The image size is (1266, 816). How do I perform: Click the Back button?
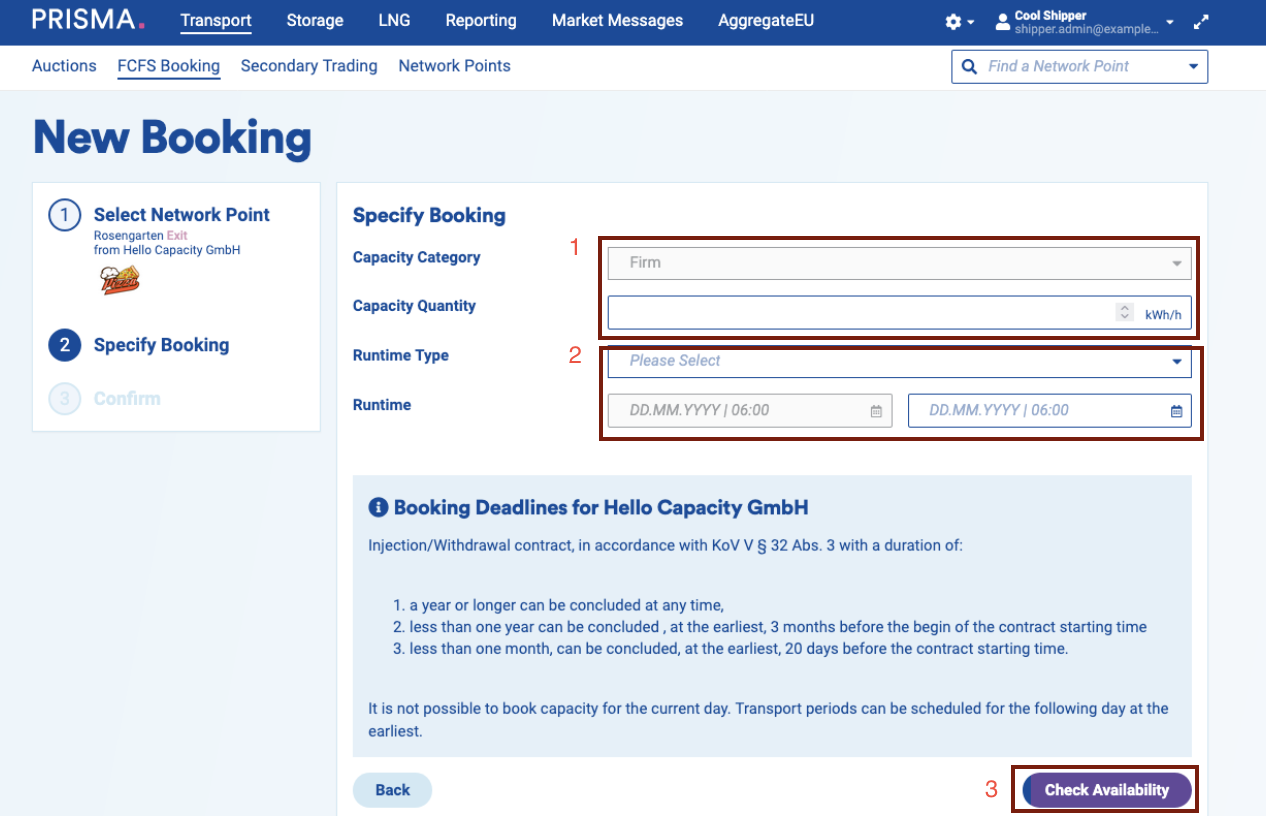pyautogui.click(x=392, y=790)
